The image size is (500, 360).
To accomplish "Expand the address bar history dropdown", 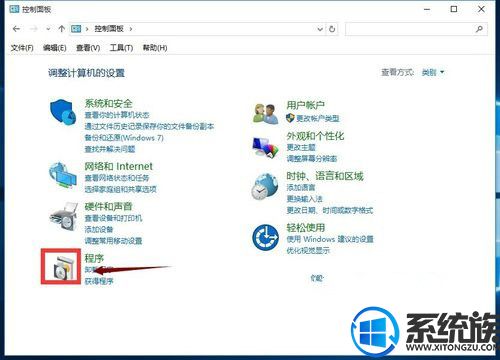I will 320,29.
